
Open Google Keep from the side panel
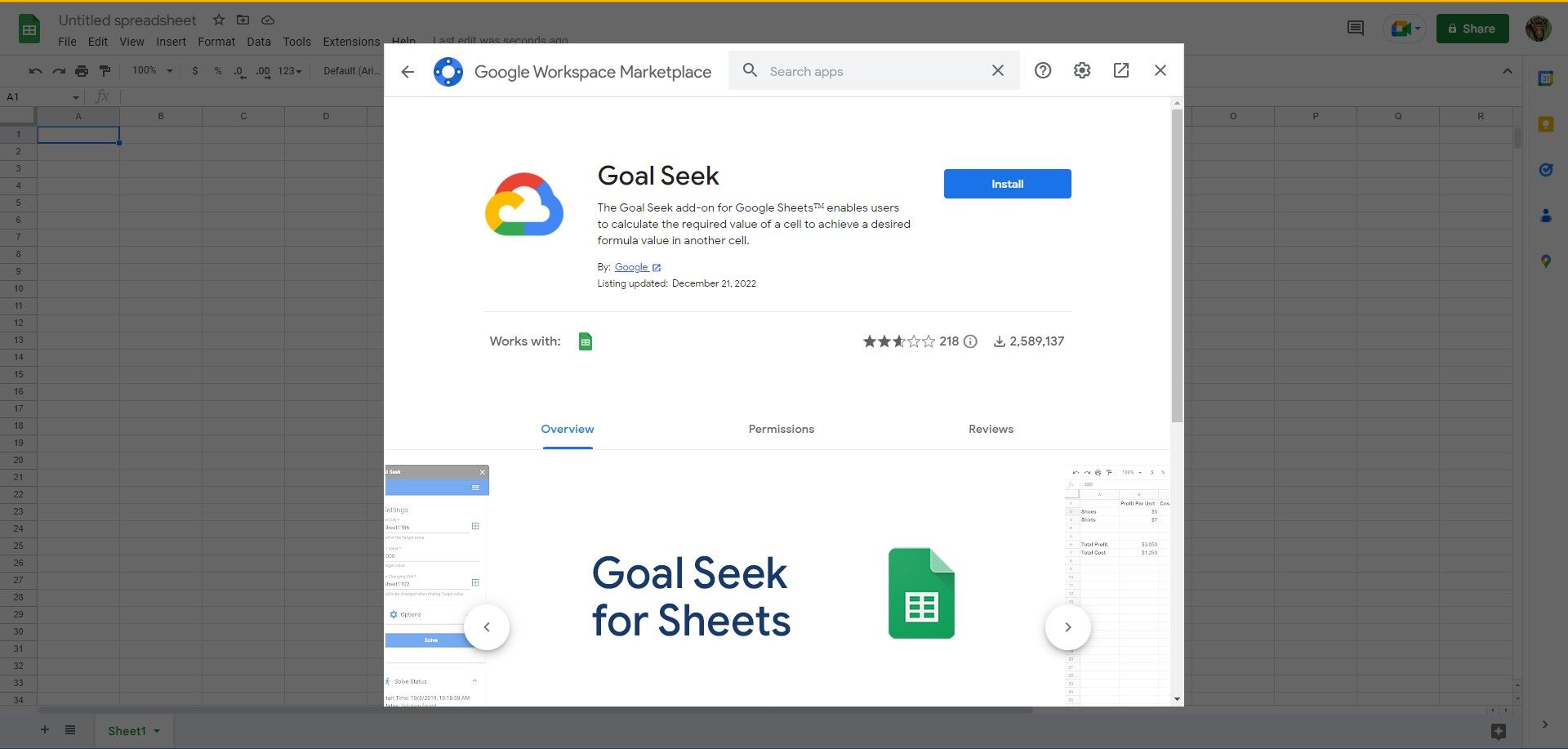1546,123
